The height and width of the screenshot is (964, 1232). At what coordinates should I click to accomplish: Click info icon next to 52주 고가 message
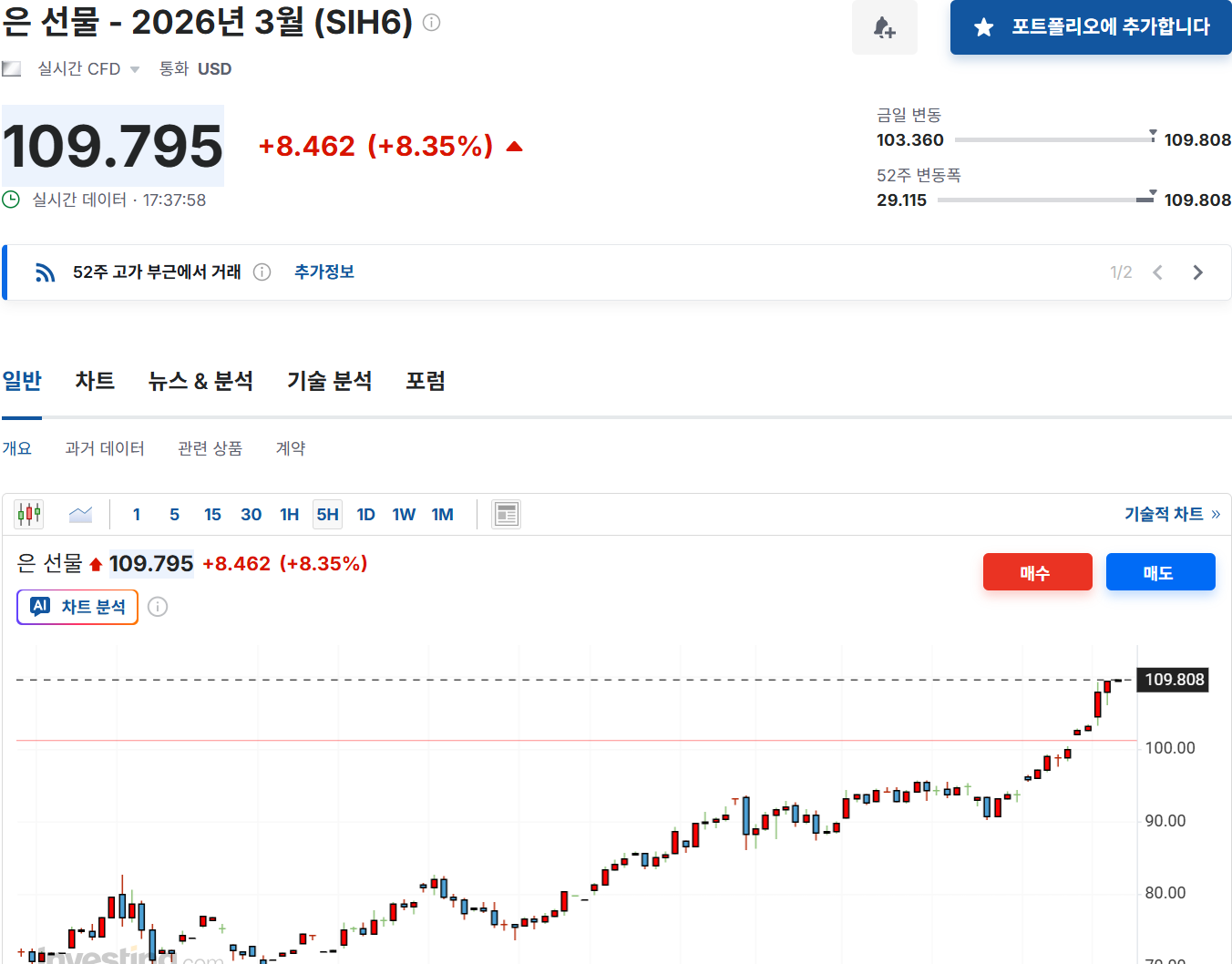pos(262,272)
